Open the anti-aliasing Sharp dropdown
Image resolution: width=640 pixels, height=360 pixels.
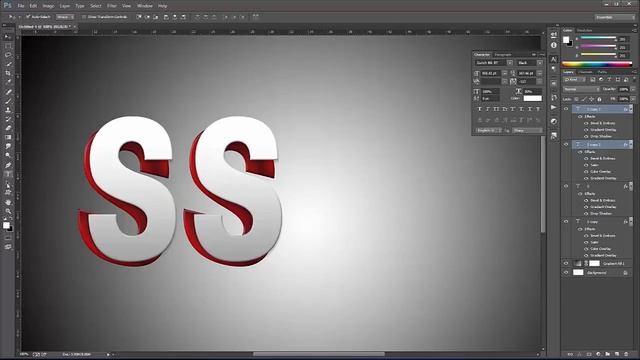tap(528, 130)
